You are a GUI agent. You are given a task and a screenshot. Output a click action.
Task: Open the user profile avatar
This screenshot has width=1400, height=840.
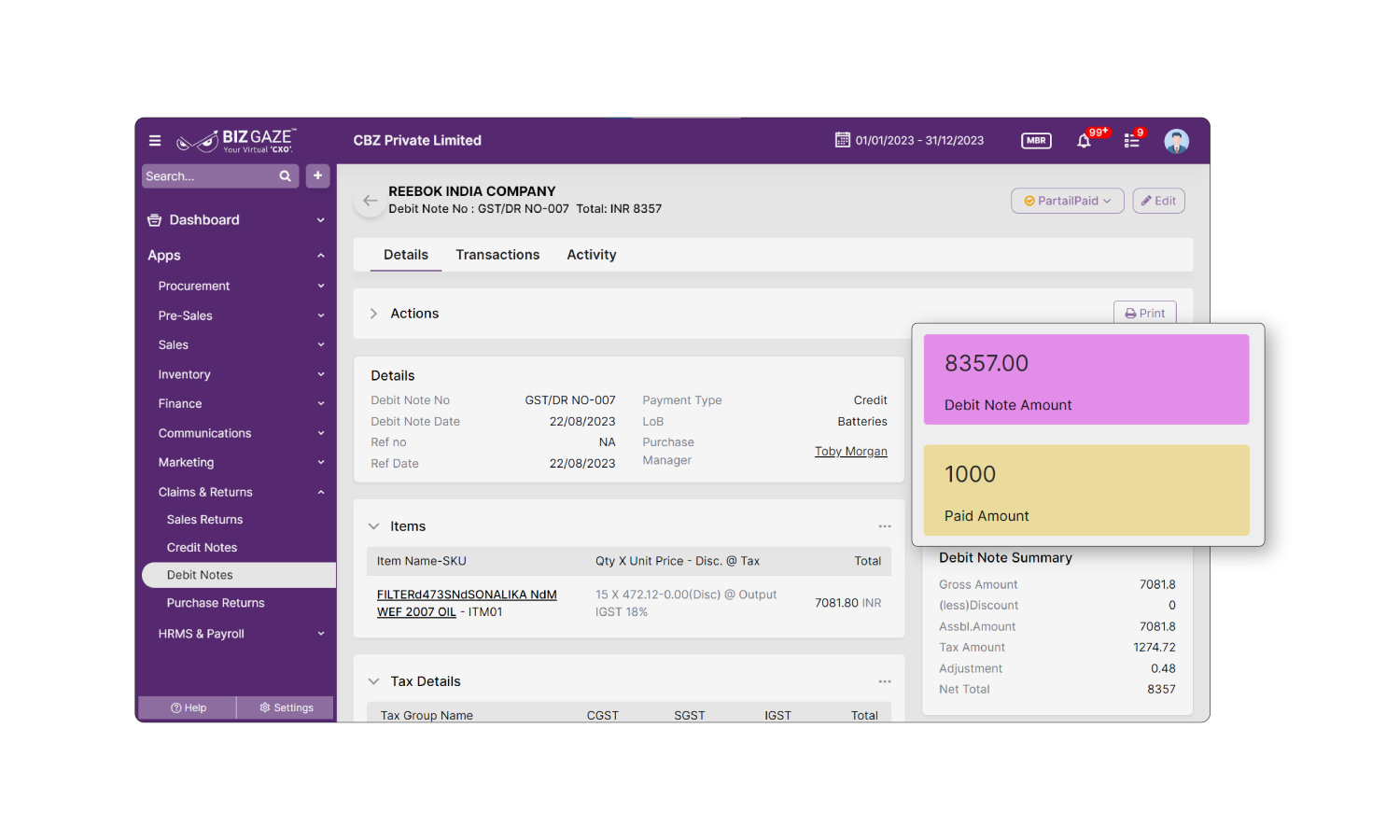point(1176,141)
